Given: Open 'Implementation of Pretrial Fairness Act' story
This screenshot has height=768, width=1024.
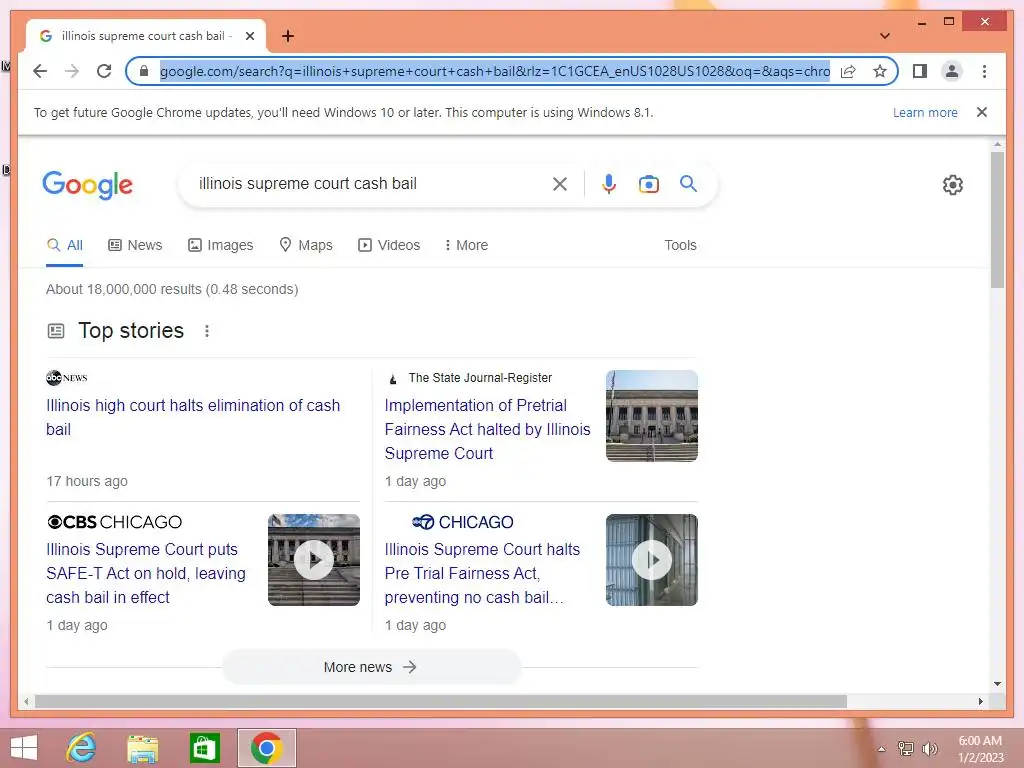Looking at the screenshot, I should (488, 429).
